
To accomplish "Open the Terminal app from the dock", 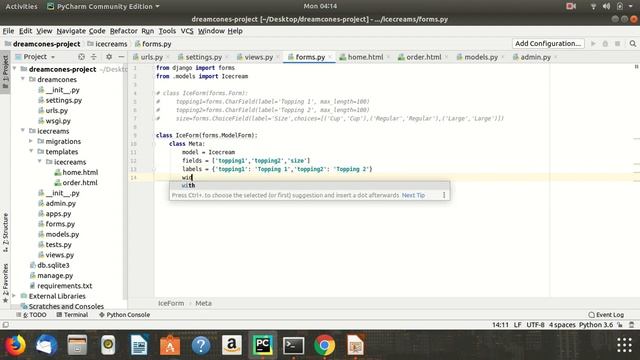I will [x=293, y=345].
